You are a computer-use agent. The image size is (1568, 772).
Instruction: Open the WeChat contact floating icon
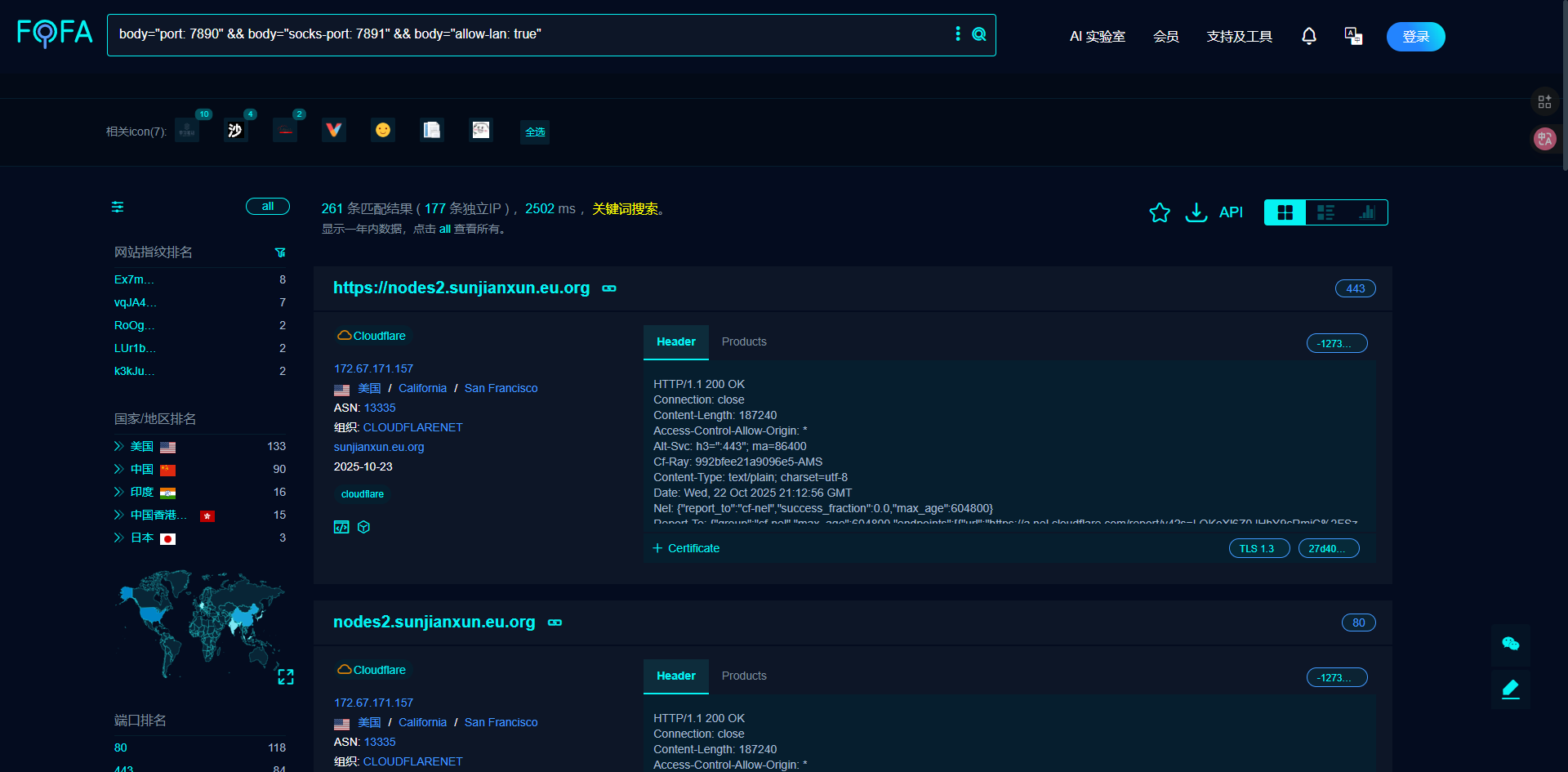[x=1511, y=644]
